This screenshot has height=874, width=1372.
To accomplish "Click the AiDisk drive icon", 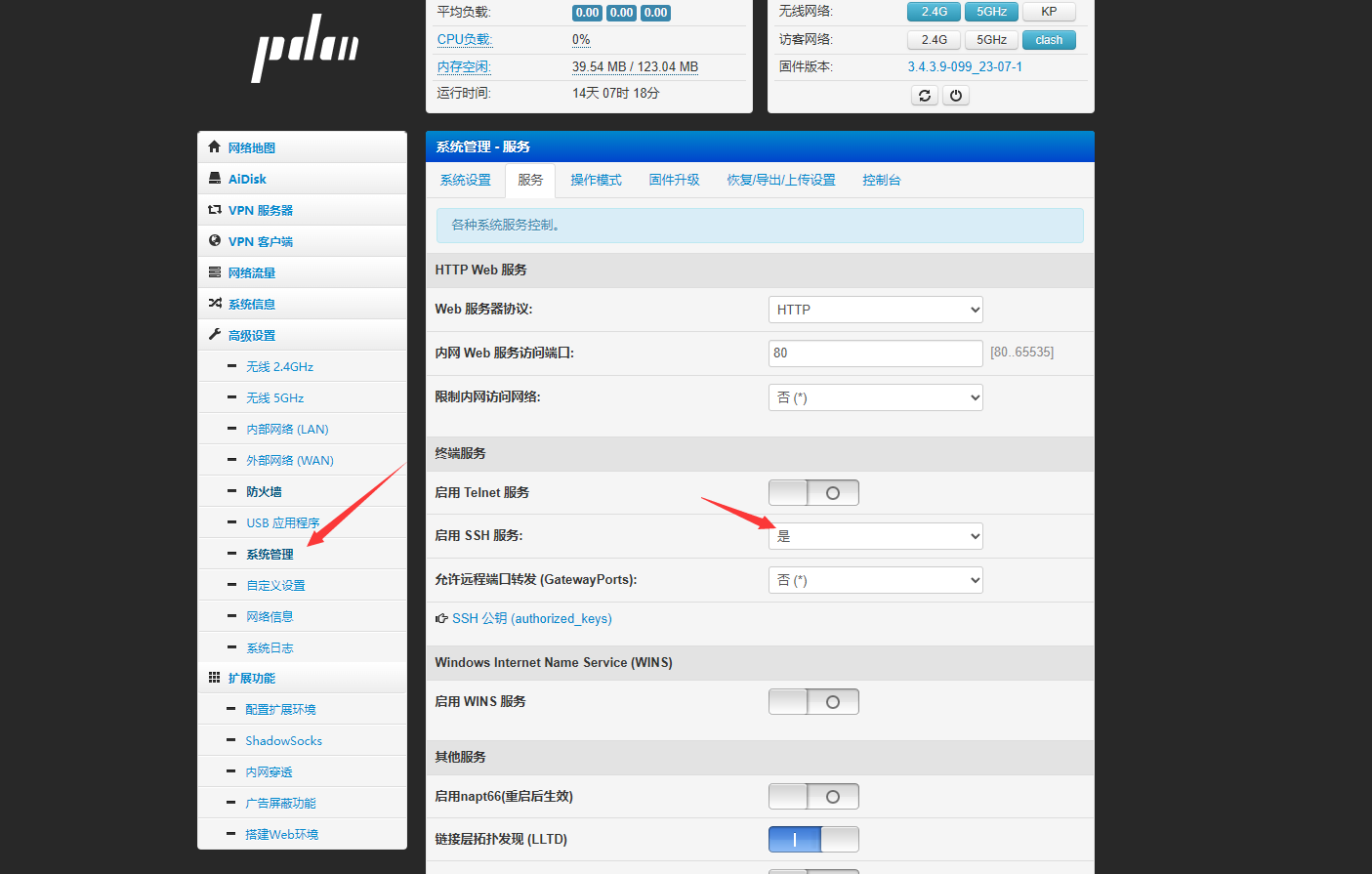I will click(x=215, y=179).
